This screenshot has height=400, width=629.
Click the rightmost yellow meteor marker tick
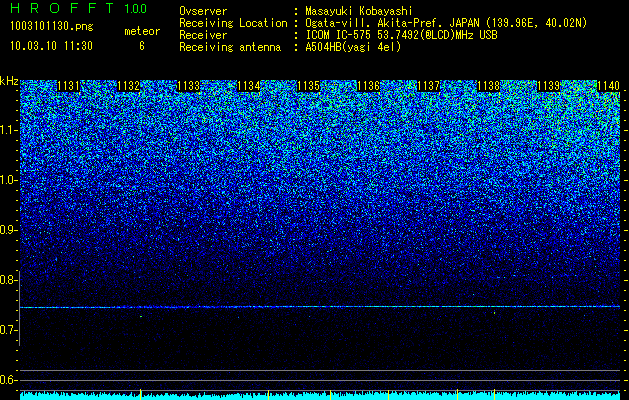(x=494, y=394)
